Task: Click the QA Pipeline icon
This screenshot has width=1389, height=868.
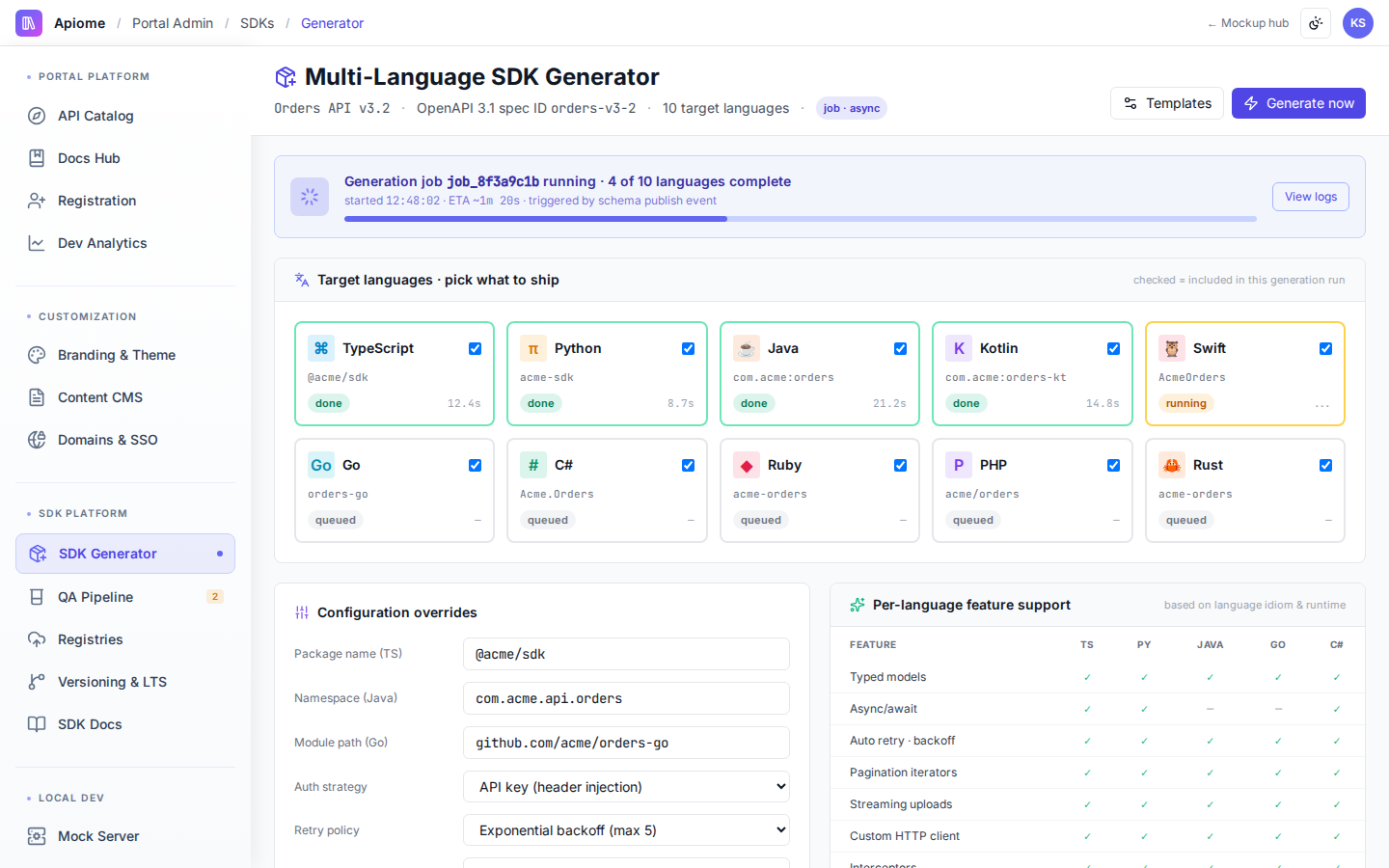Action: (x=37, y=597)
